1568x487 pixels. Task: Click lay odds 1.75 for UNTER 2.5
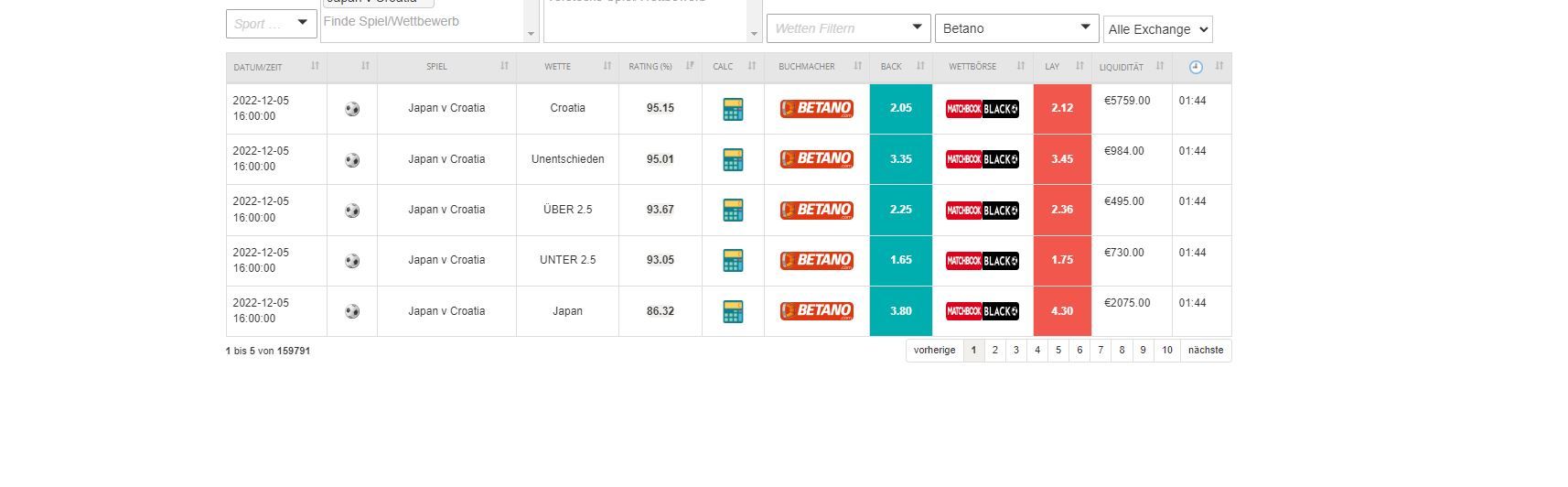[1062, 261]
